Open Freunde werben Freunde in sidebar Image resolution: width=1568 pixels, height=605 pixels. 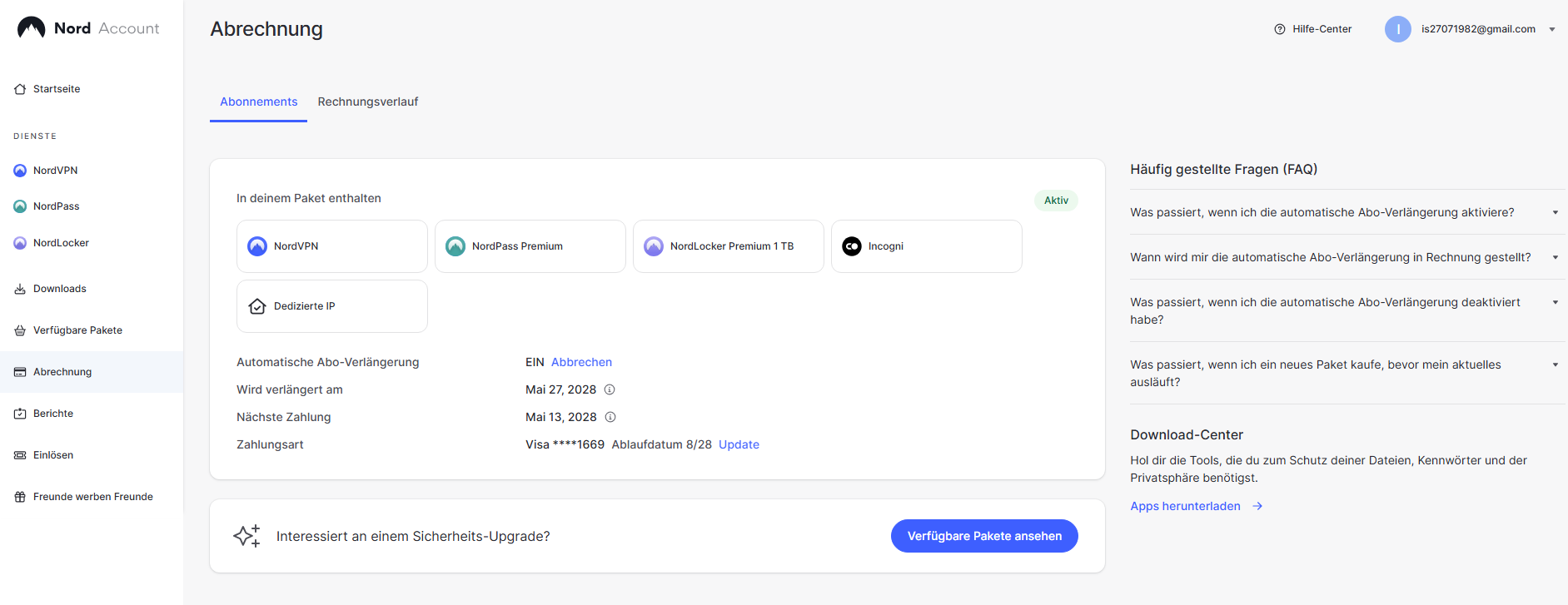pyautogui.click(x=92, y=497)
